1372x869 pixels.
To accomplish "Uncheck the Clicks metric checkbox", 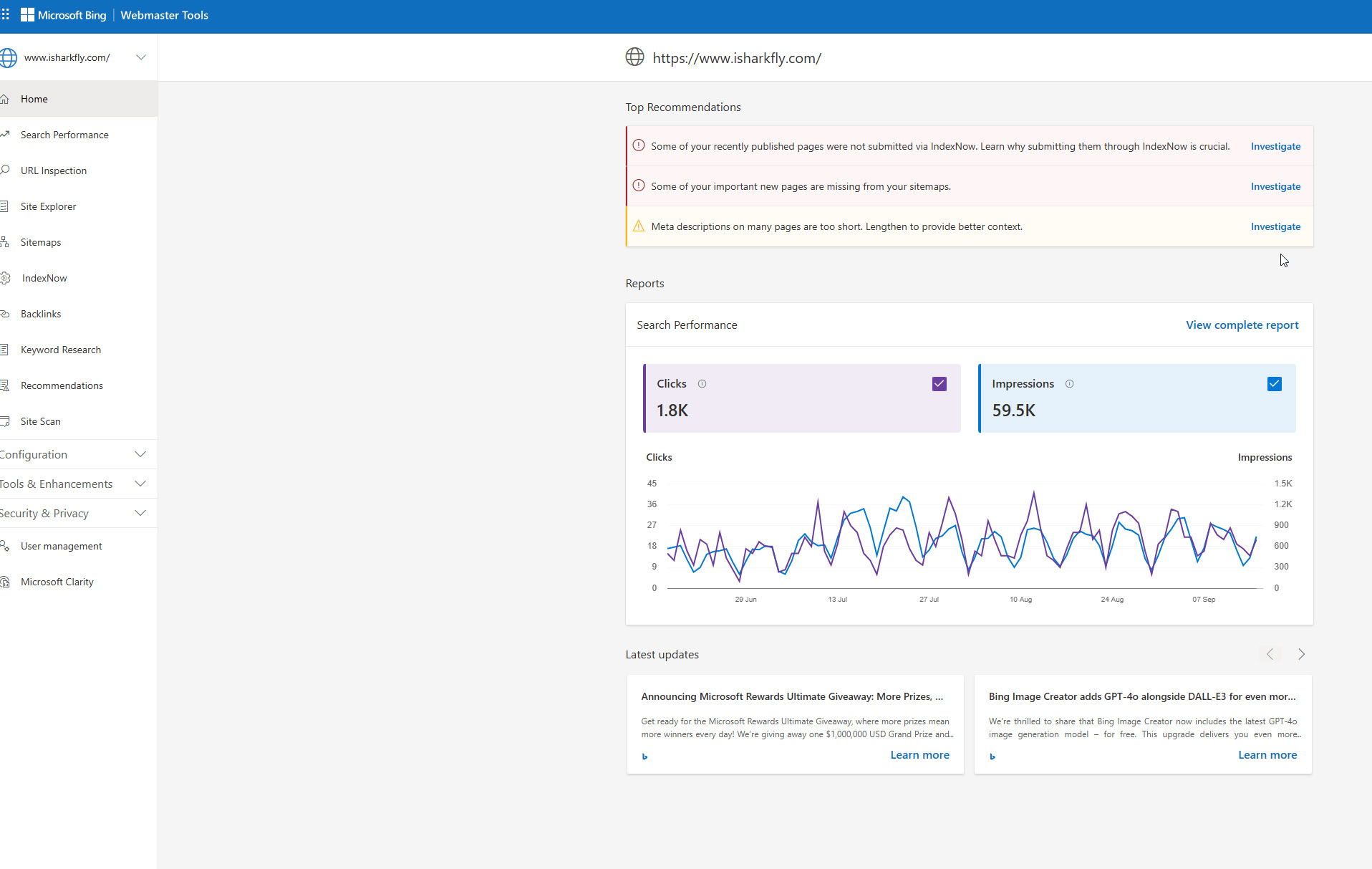I will point(939,384).
